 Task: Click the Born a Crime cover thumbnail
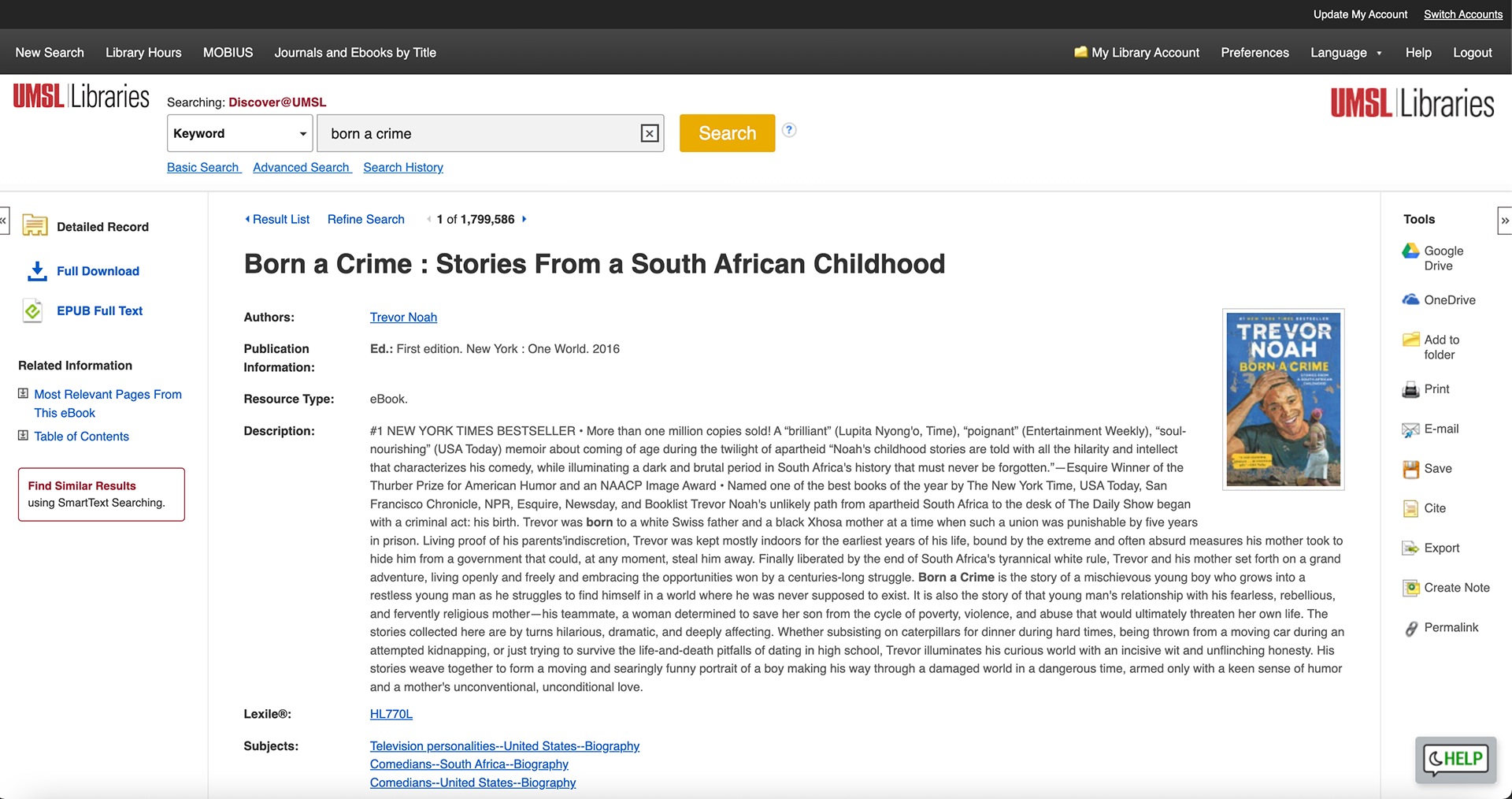click(x=1284, y=399)
